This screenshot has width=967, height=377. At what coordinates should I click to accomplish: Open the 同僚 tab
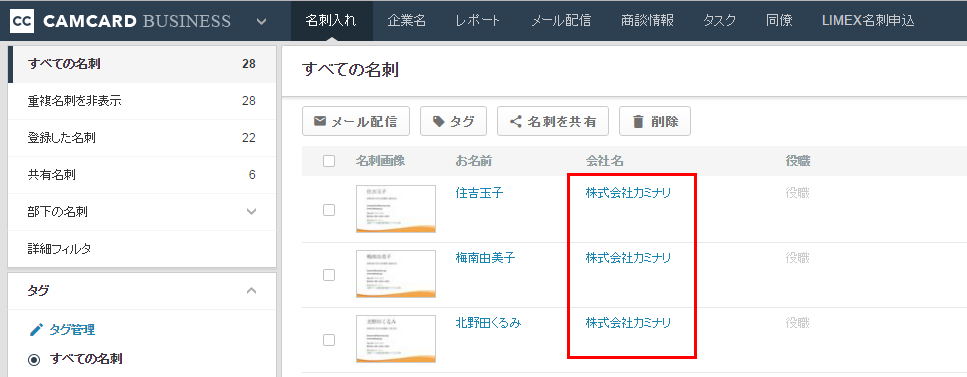click(779, 21)
